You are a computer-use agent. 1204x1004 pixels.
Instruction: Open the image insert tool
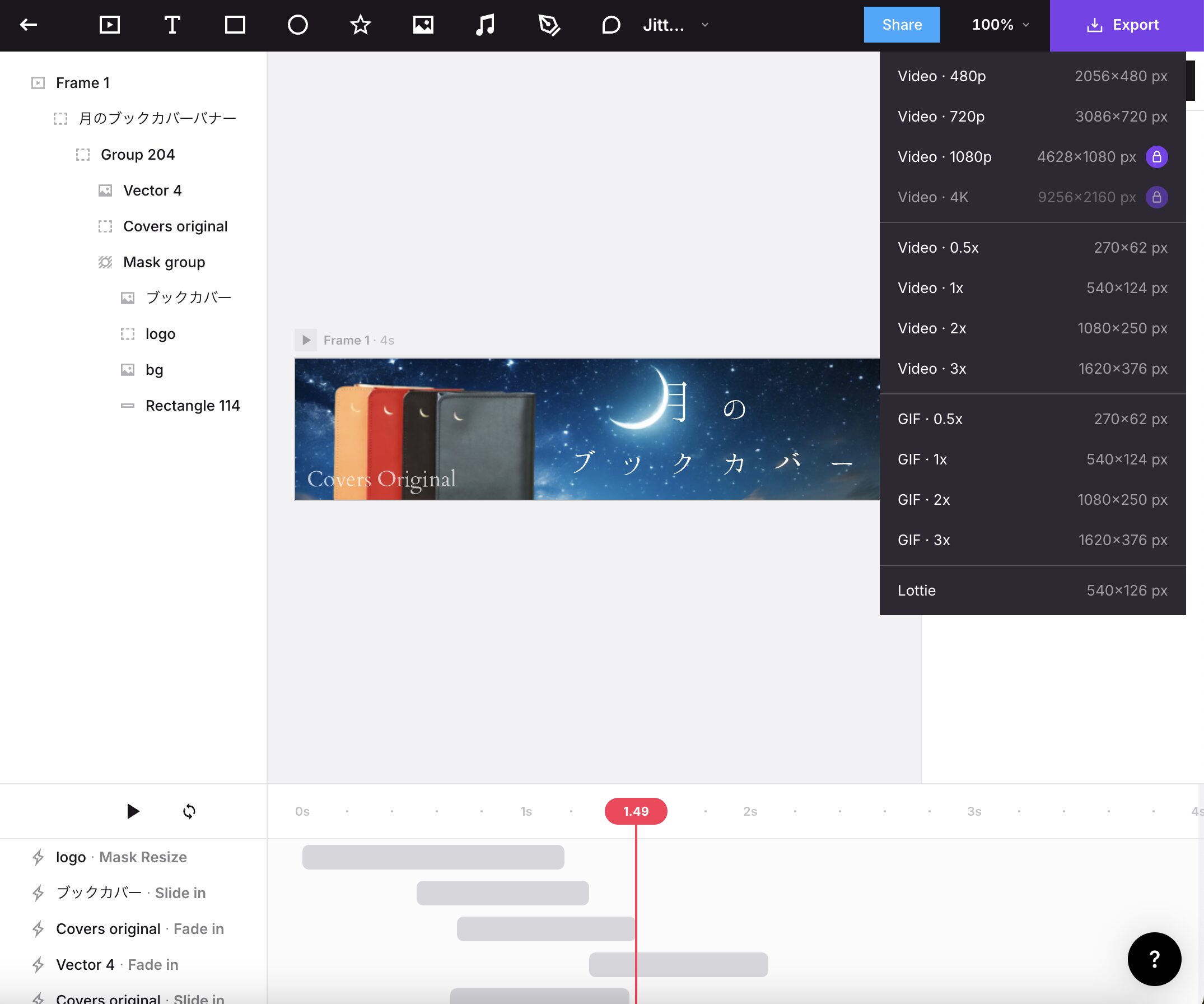pos(423,25)
